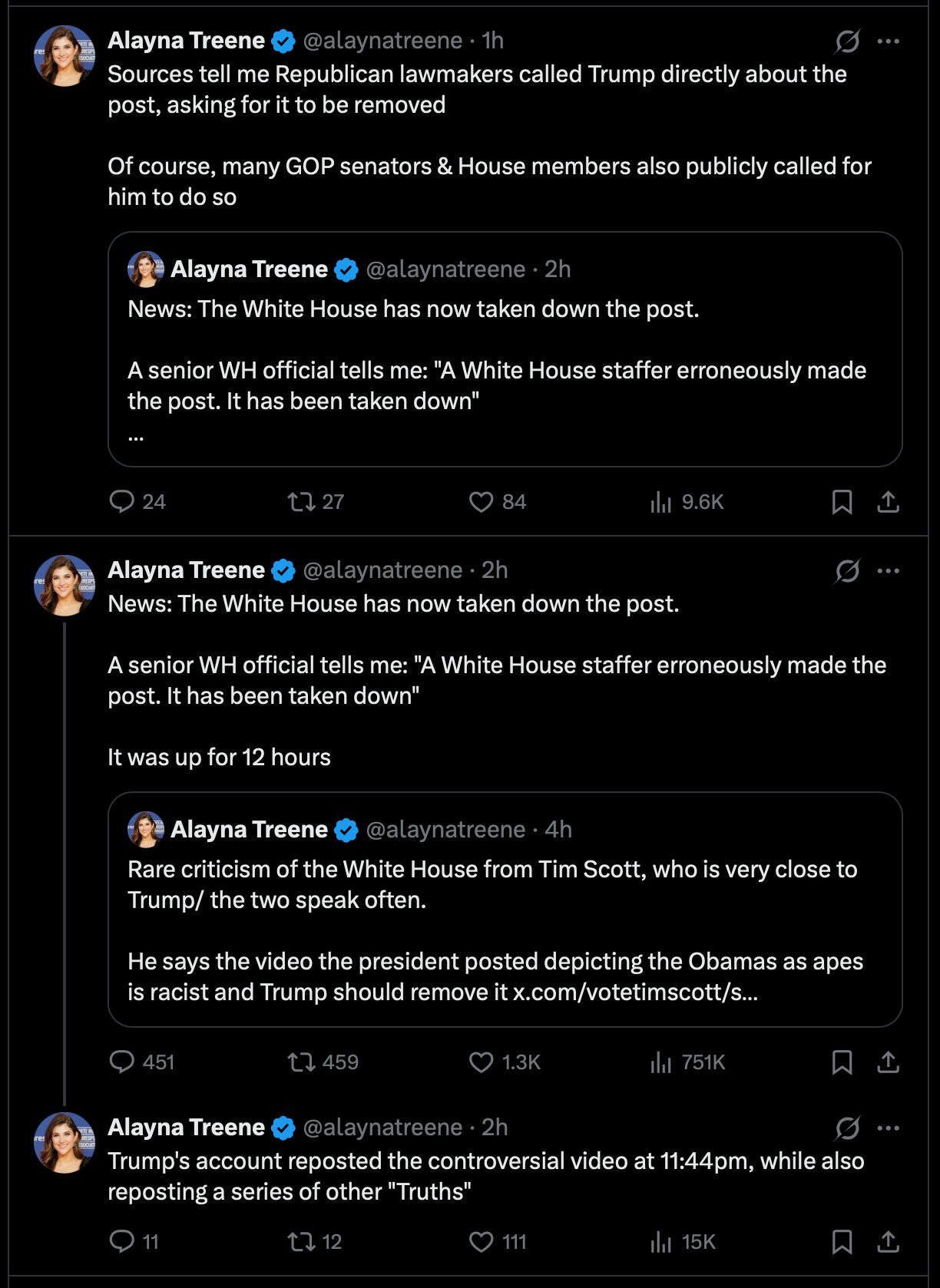Viewport: 940px width, 1288px height.
Task: Bookmark the 11:44pm repost tweet
Action: pyautogui.click(x=842, y=1242)
